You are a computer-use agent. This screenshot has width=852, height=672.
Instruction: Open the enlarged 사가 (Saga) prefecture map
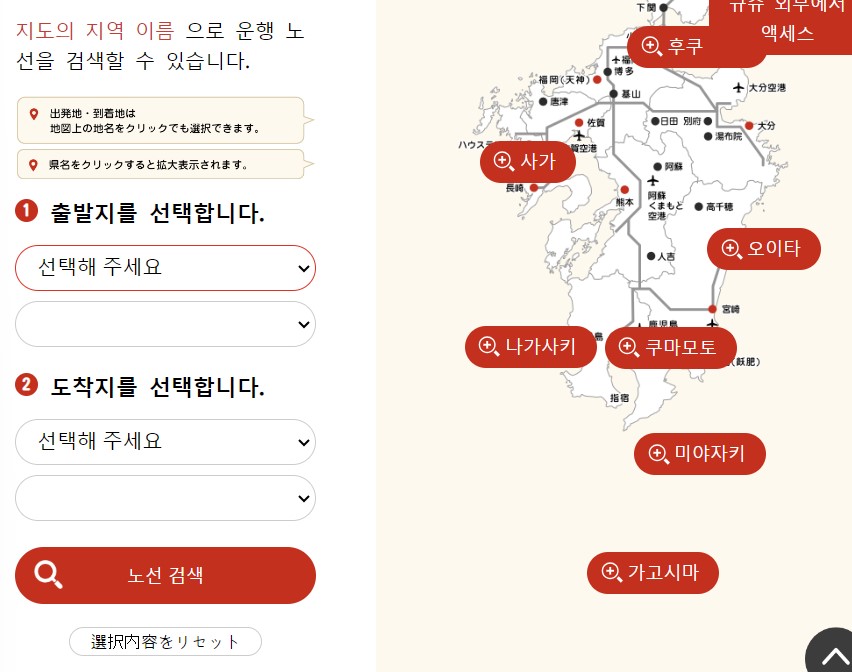[527, 161]
